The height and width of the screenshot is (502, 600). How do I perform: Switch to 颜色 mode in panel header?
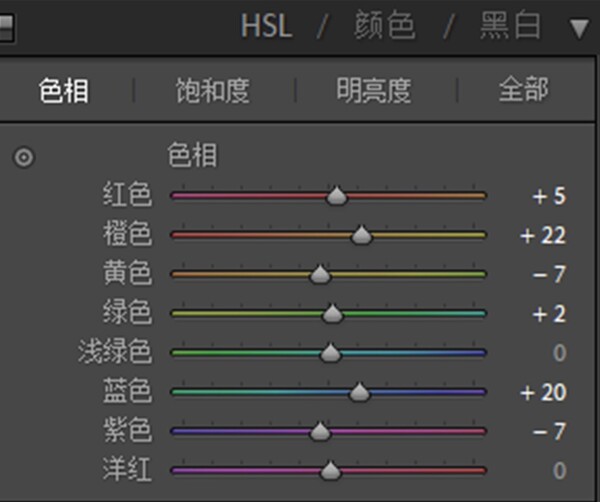(x=384, y=25)
